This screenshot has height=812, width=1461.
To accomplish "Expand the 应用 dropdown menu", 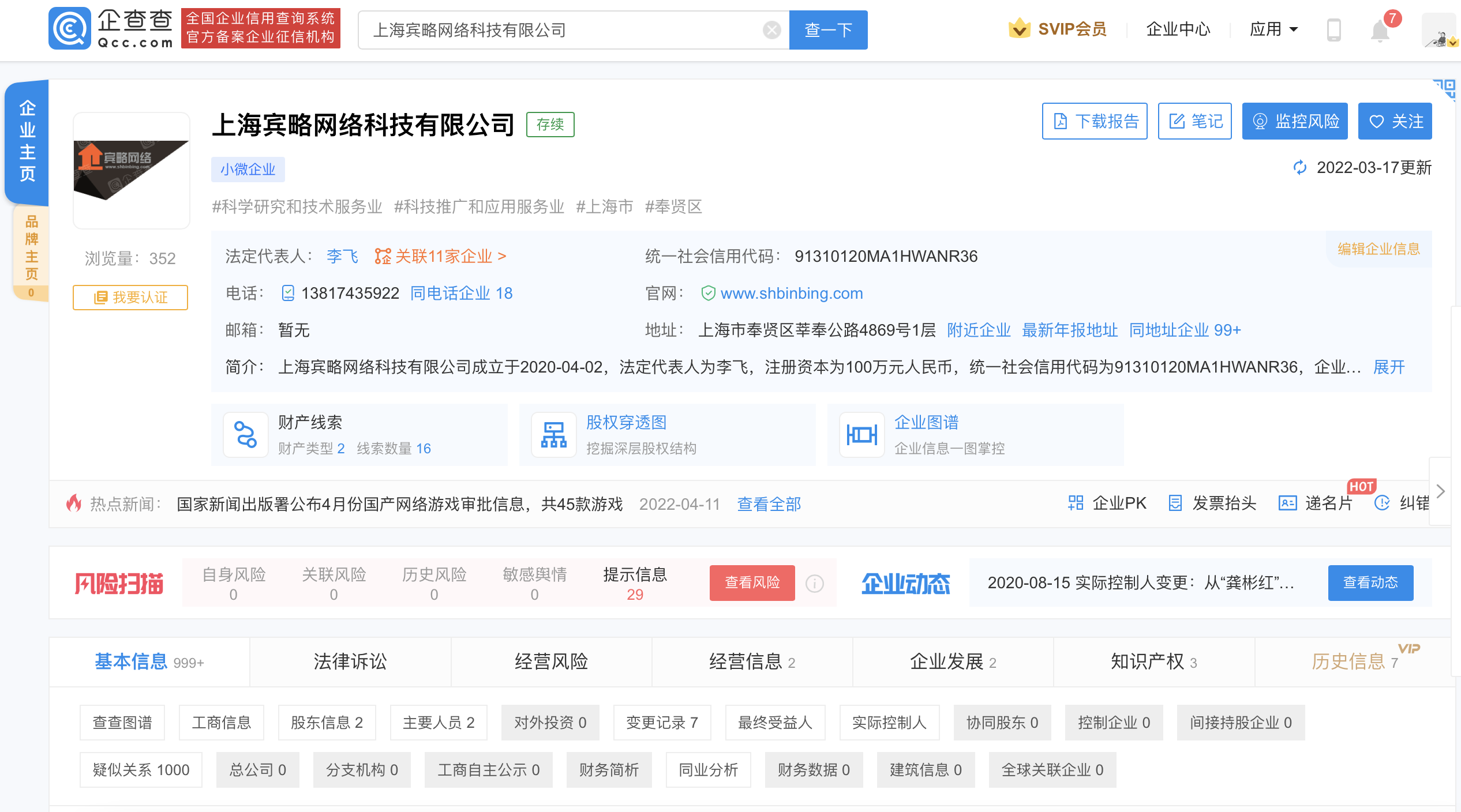I will click(1273, 29).
